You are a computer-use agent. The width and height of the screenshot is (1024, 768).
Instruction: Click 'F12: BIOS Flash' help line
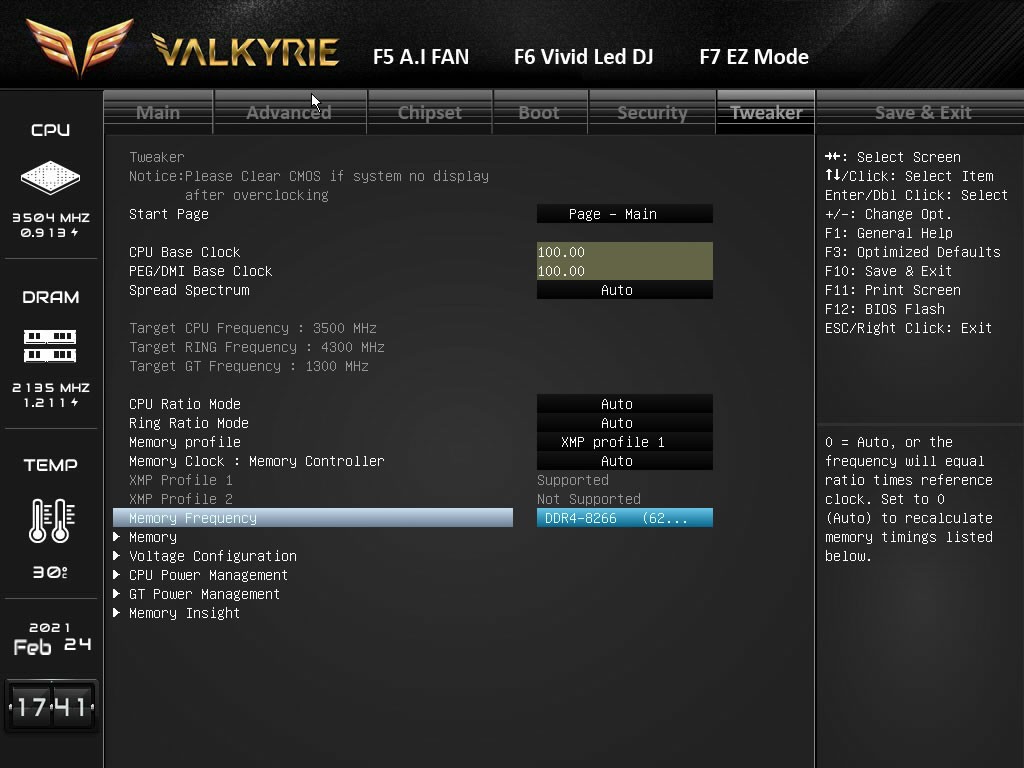(885, 309)
